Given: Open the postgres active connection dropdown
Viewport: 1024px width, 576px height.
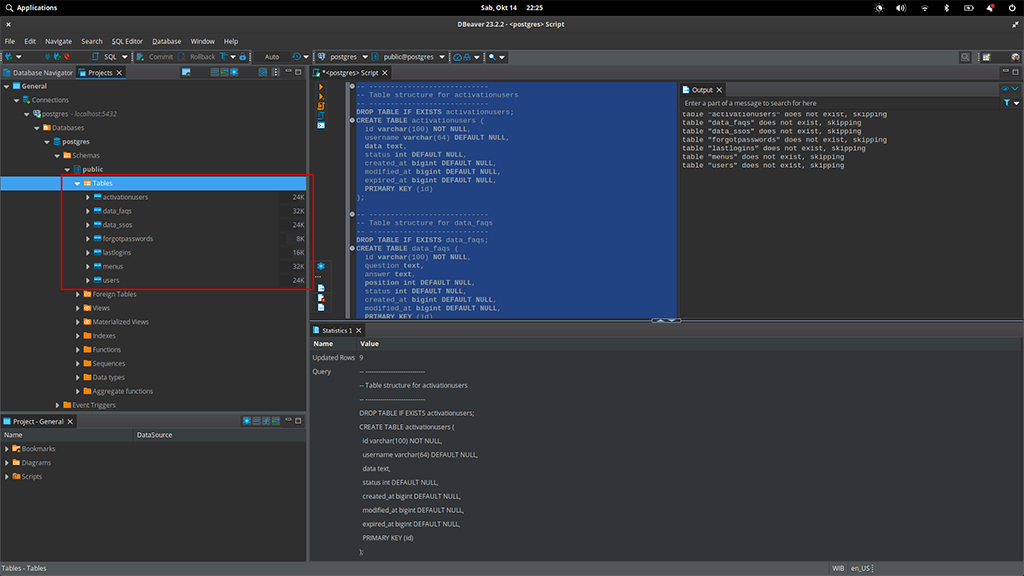Looking at the screenshot, I should 345,57.
